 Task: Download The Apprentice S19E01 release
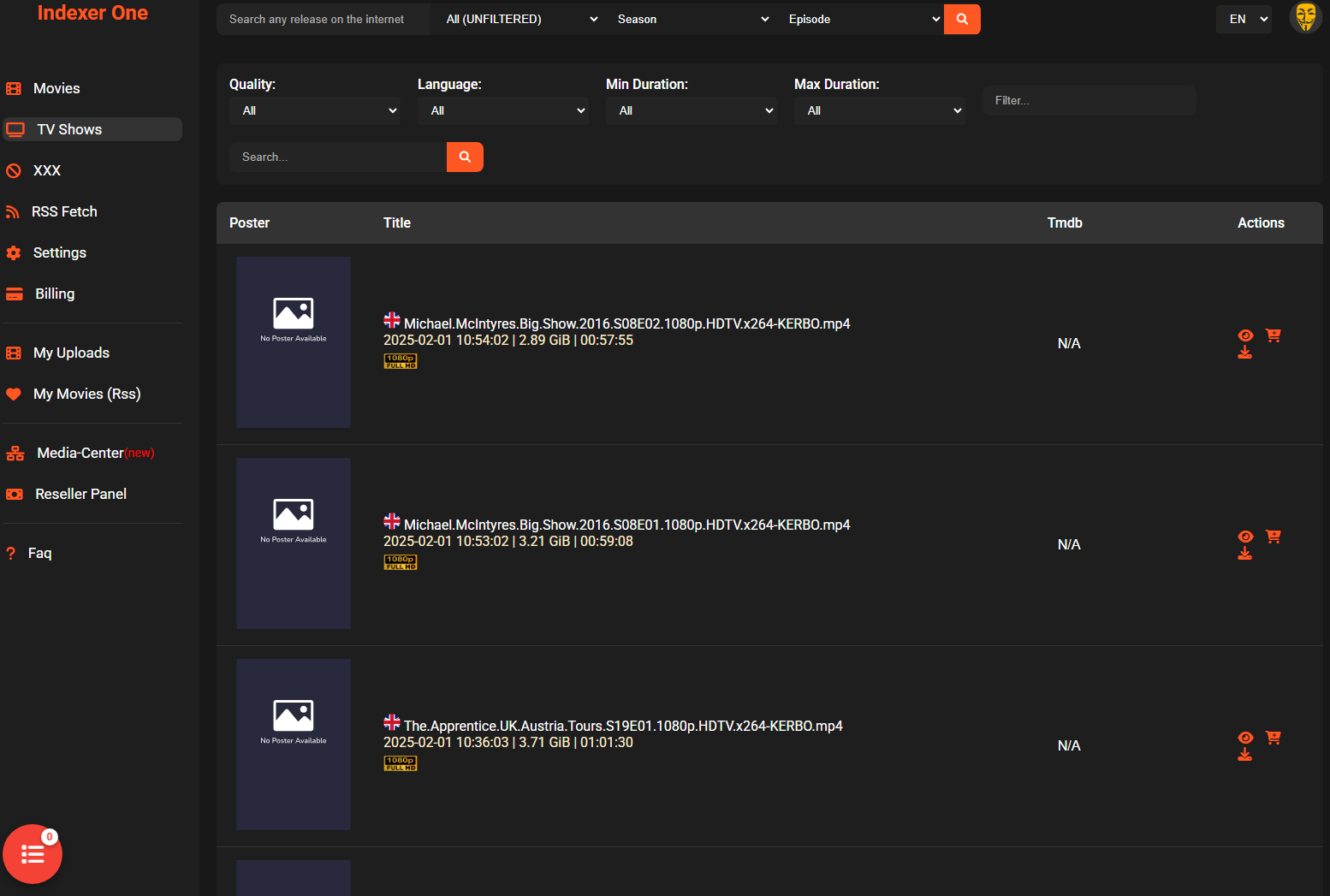coord(1244,755)
